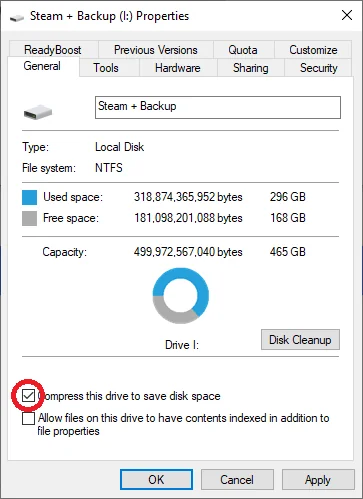363x499 pixels.
Task: Open the Security tab
Action: (319, 68)
